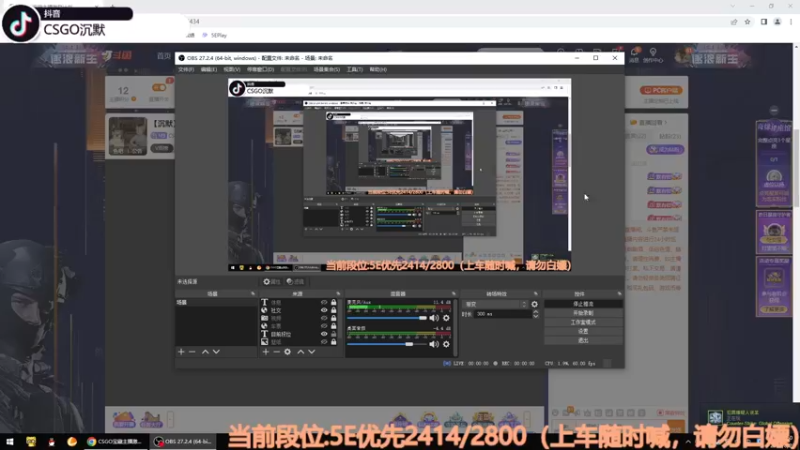The image size is (800, 450).
Task: Open 5EPlay bookmark in Chrome
Action: tap(215, 35)
